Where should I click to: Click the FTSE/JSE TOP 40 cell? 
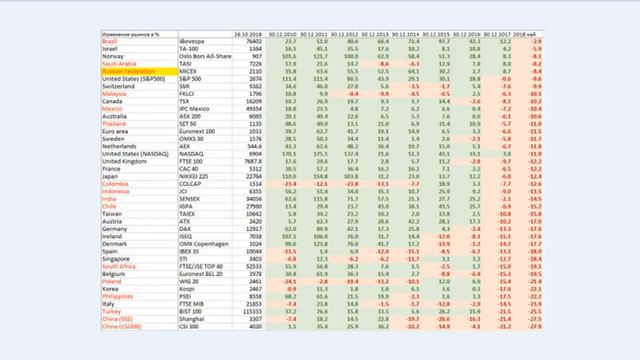coord(205,266)
